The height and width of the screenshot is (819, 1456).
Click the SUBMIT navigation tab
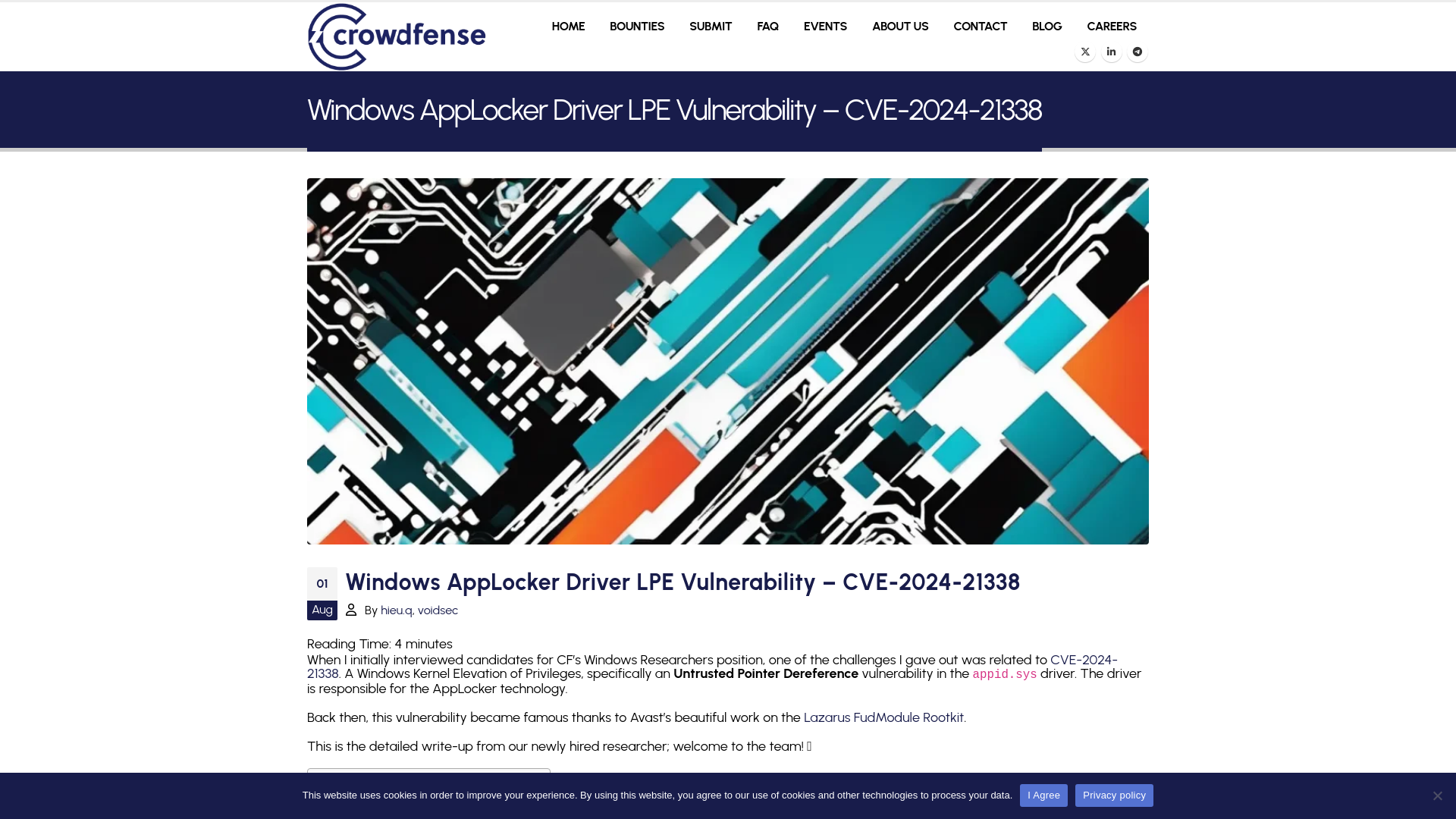coord(711,26)
